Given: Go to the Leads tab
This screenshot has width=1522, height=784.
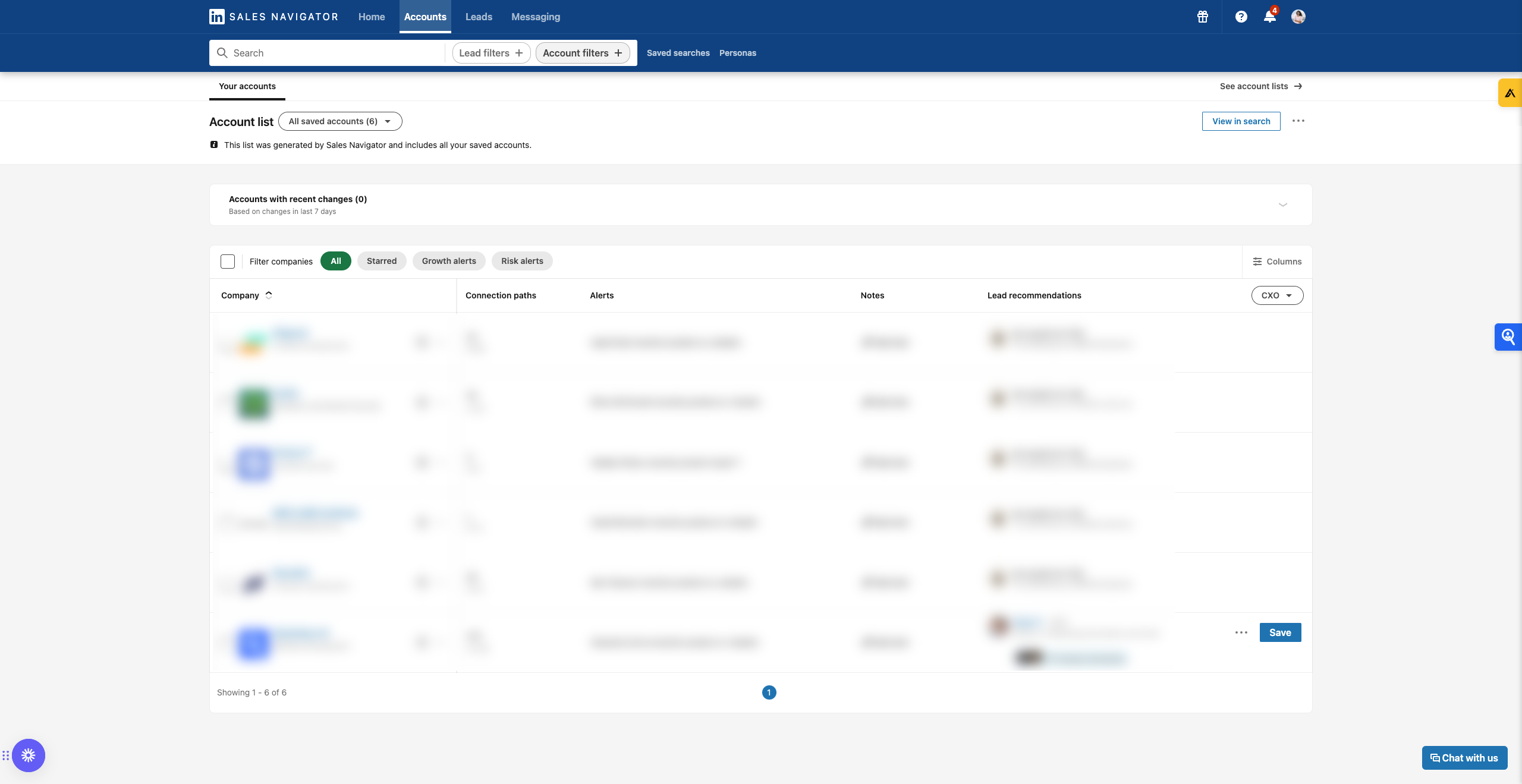Looking at the screenshot, I should click(x=479, y=17).
